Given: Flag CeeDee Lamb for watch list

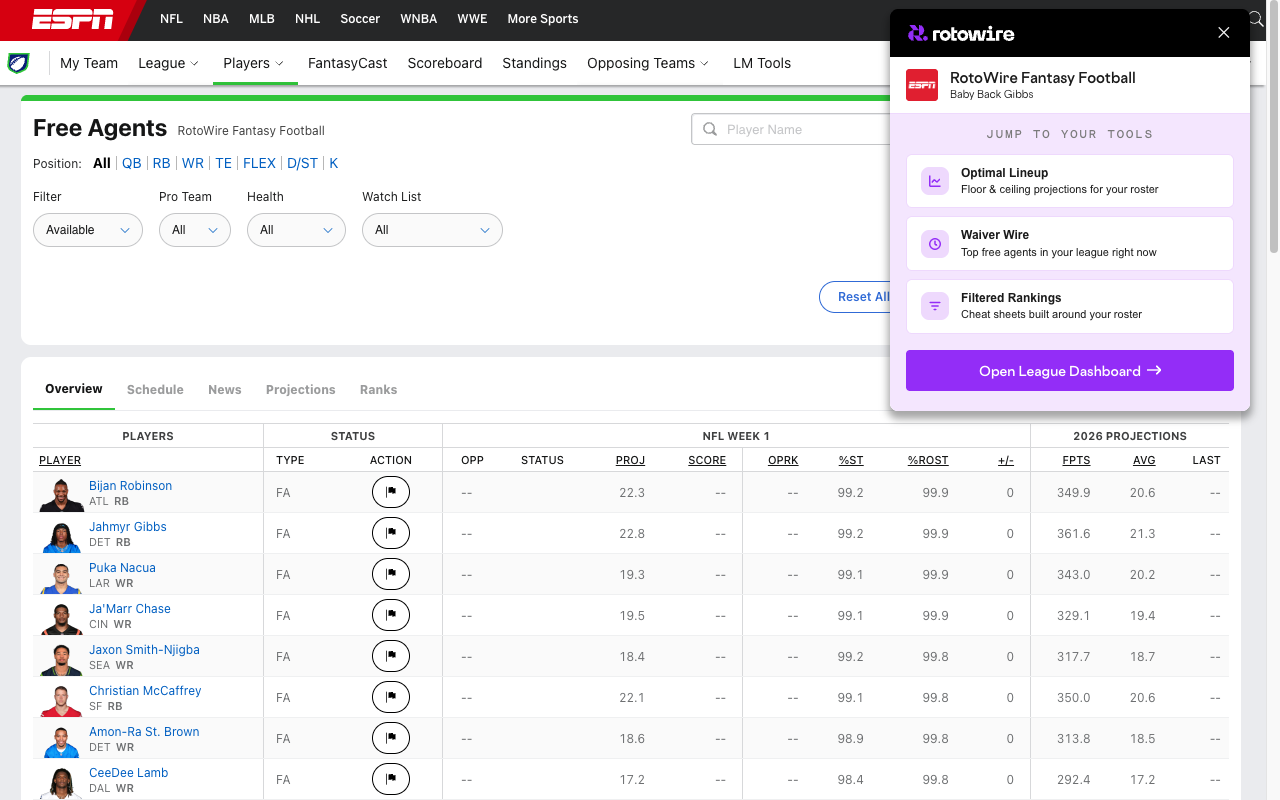Looking at the screenshot, I should point(391,779).
